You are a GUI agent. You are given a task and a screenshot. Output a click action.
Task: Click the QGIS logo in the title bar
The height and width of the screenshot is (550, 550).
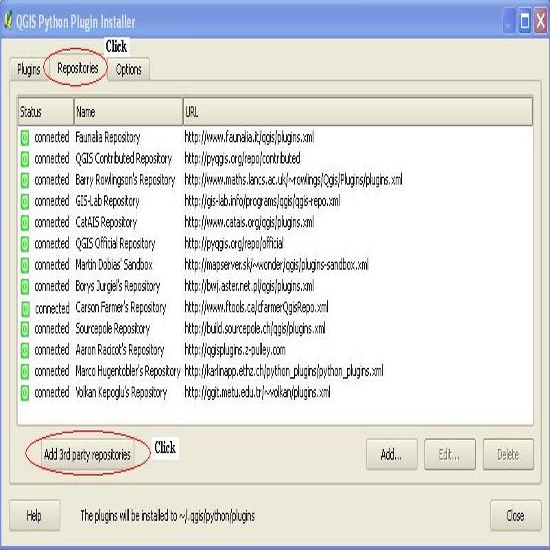[x=8, y=21]
